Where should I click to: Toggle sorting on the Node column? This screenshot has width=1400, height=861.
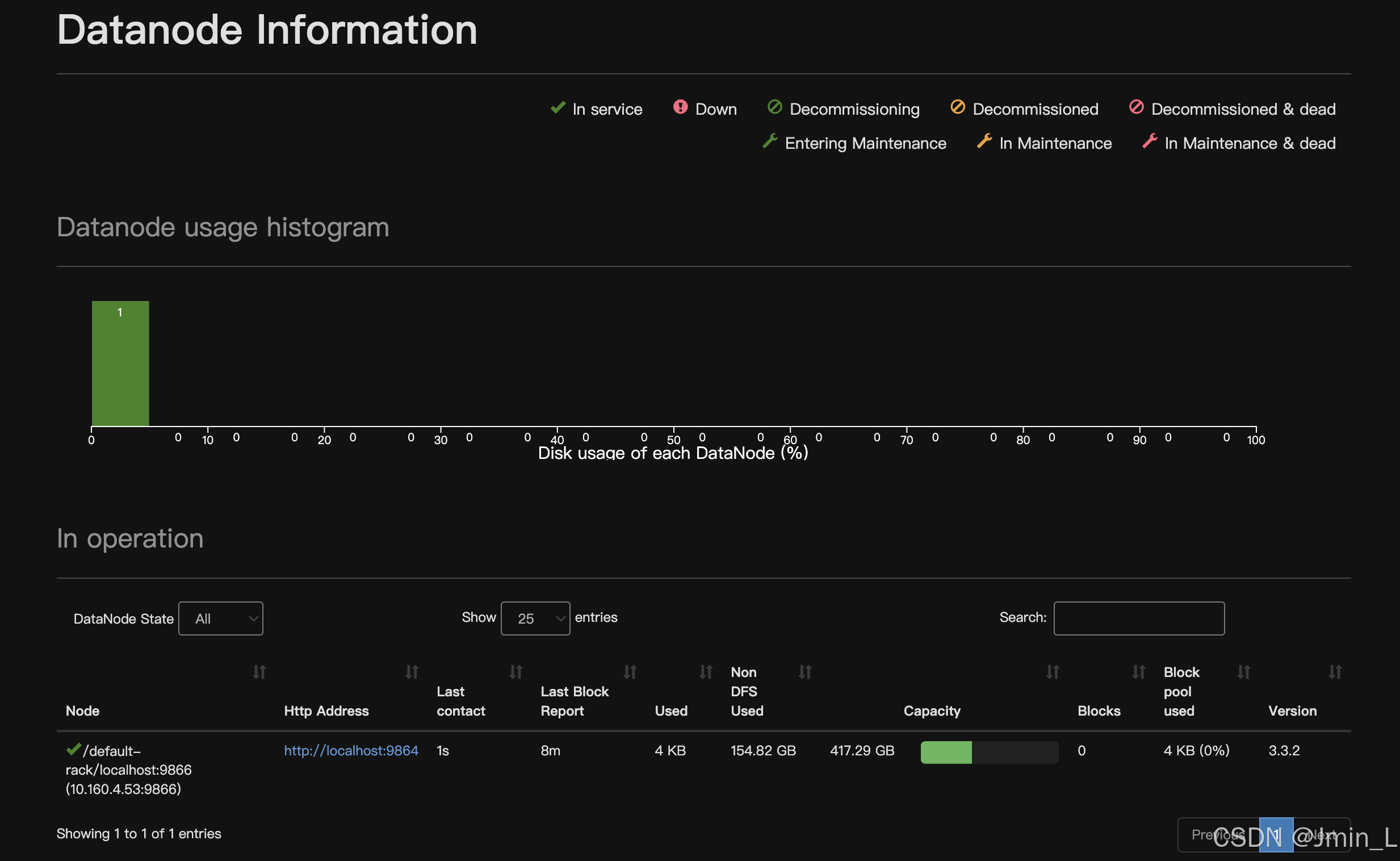(259, 672)
